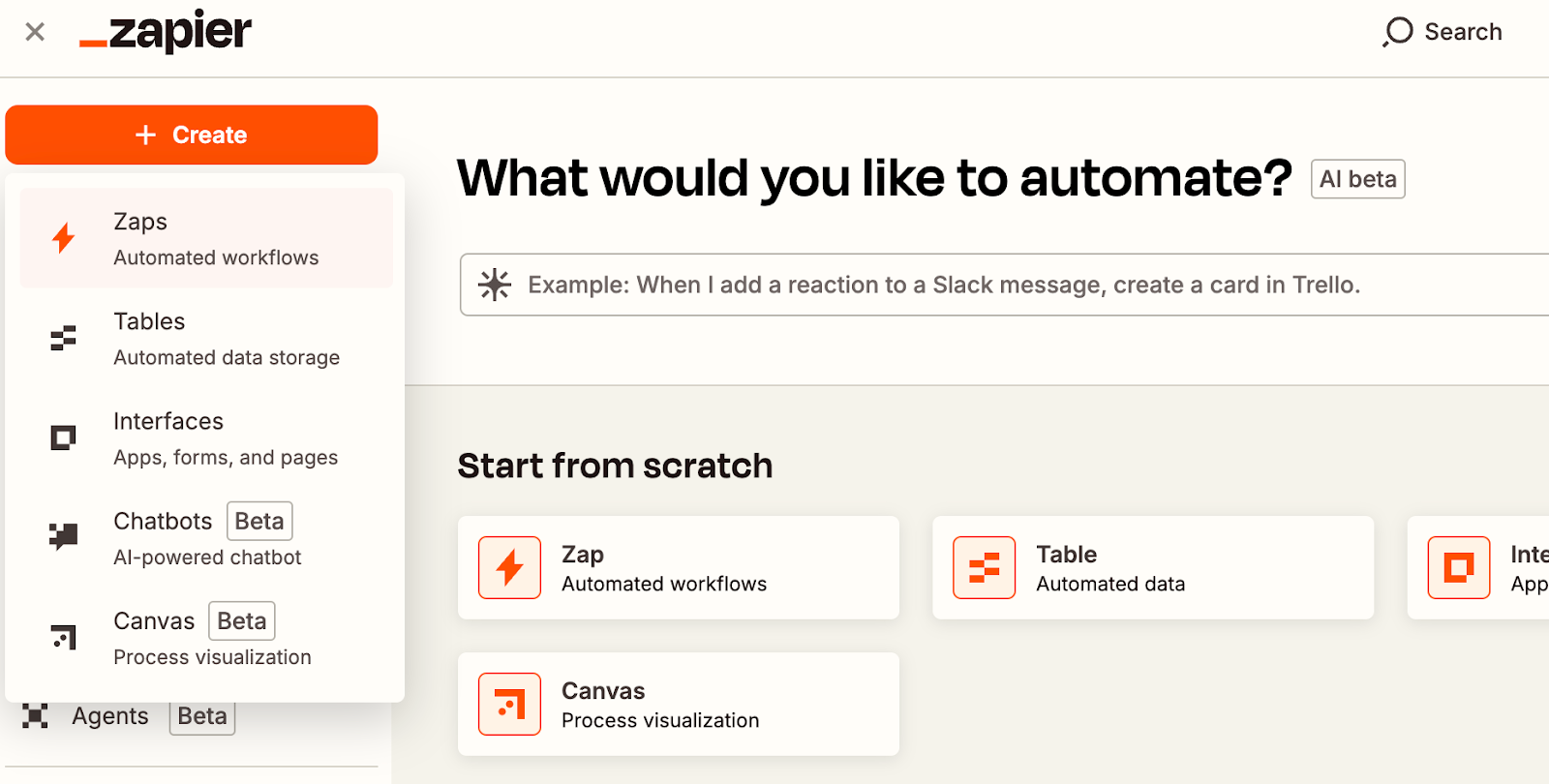Start a Zap from scratch card
Image resolution: width=1549 pixels, height=784 pixels.
coord(678,568)
